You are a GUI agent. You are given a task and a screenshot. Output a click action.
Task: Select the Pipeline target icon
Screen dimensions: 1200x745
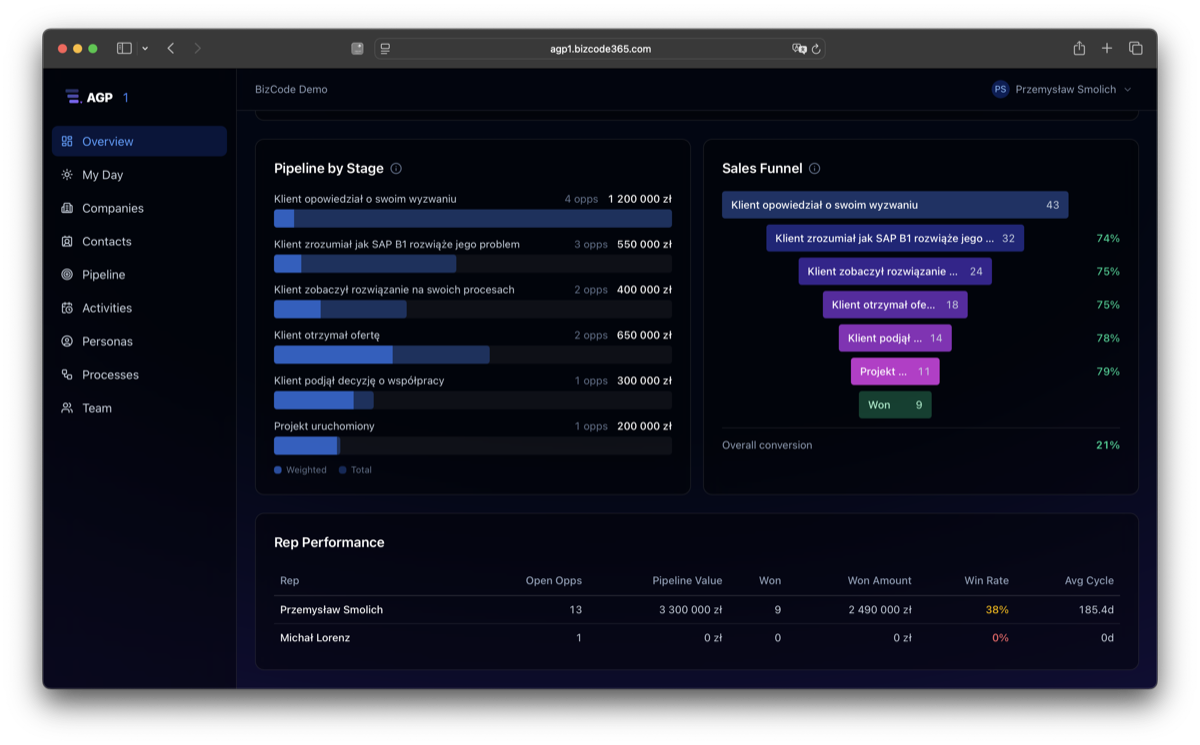66,274
